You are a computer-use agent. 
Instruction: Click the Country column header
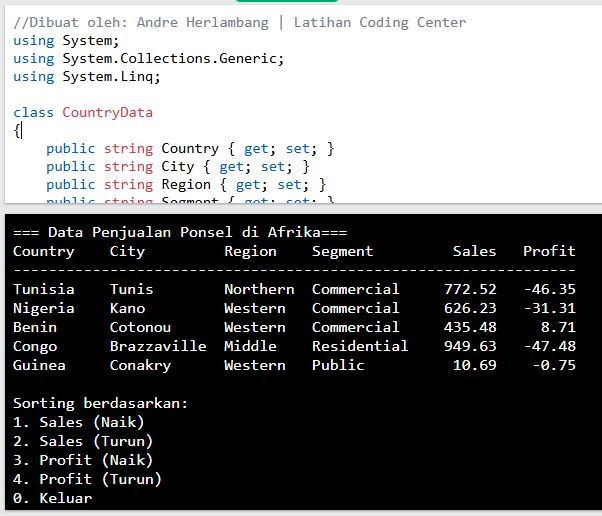tap(43, 251)
